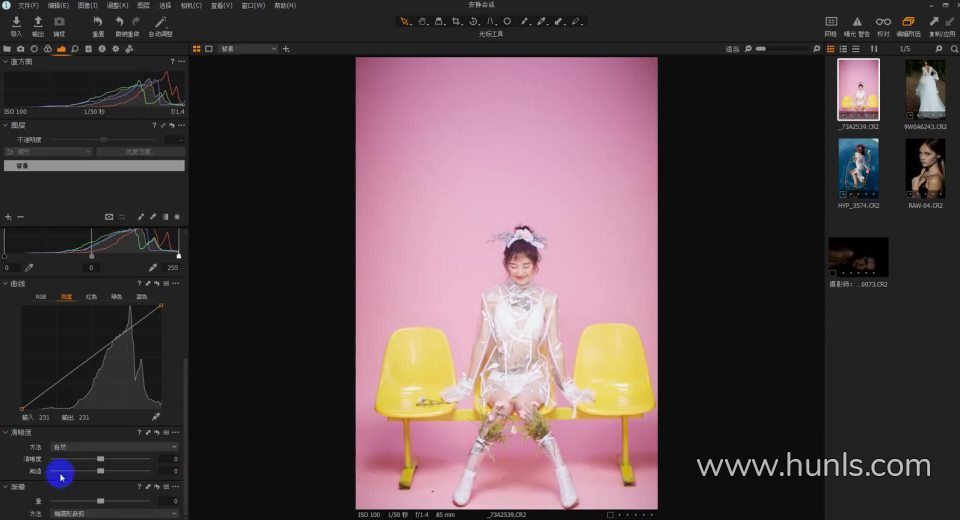The width and height of the screenshot is (960, 520).
Task: Open the Details magnifier tool tab
Action: (75, 48)
